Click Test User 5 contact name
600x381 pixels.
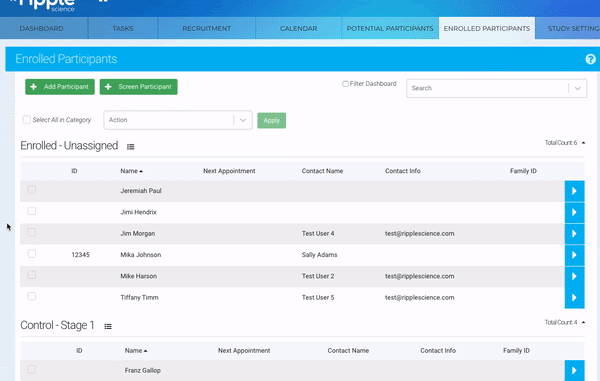(x=318, y=298)
